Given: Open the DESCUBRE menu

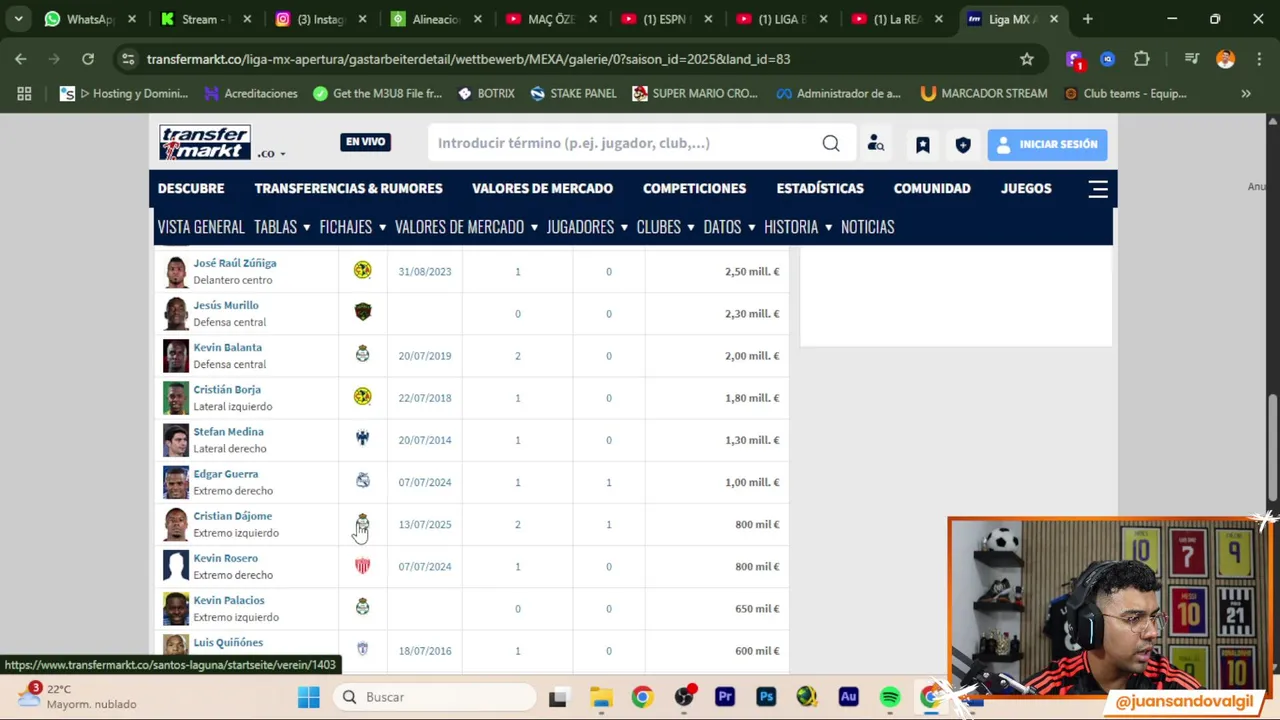Looking at the screenshot, I should [191, 188].
